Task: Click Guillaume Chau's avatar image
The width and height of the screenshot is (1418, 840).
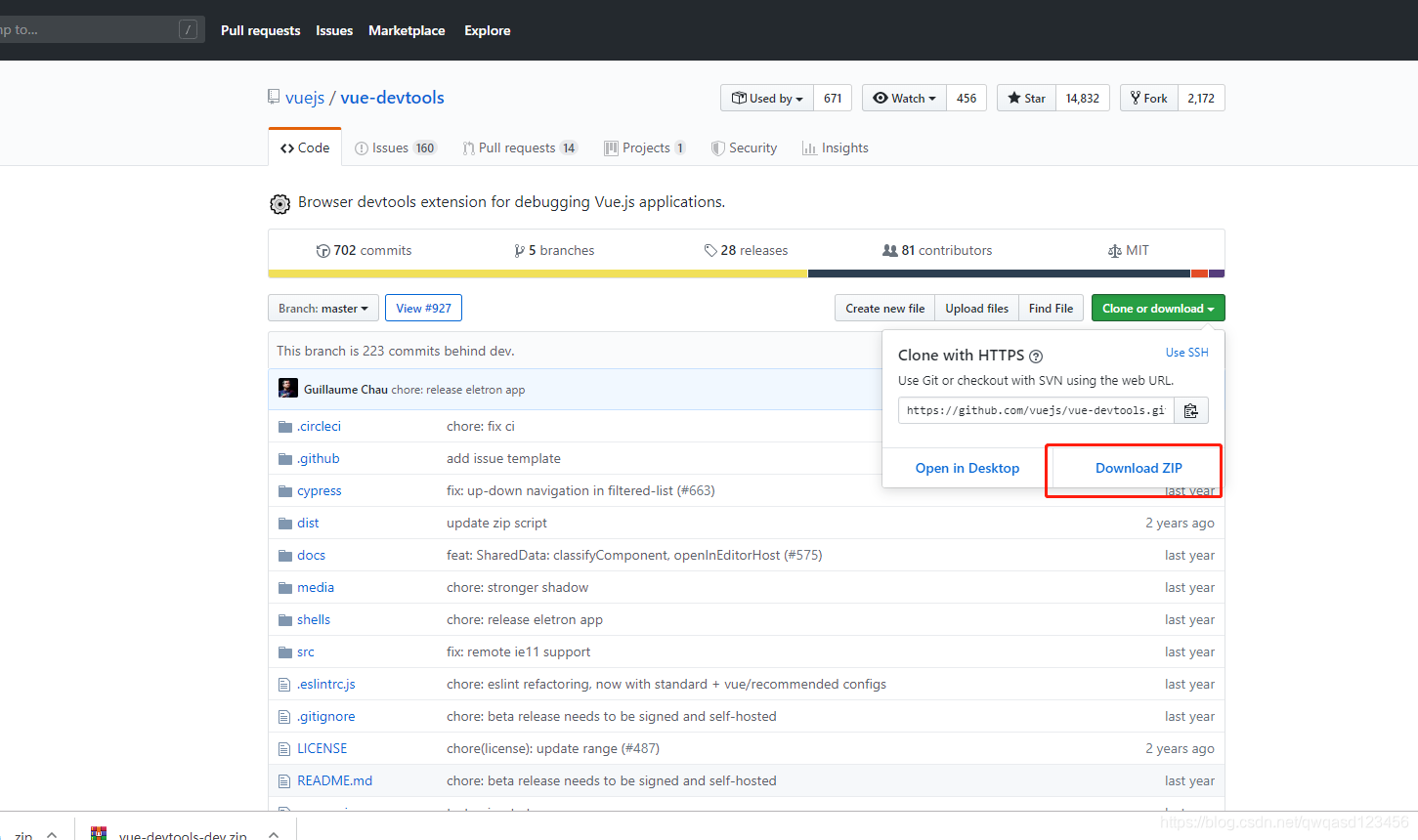Action: 288,388
